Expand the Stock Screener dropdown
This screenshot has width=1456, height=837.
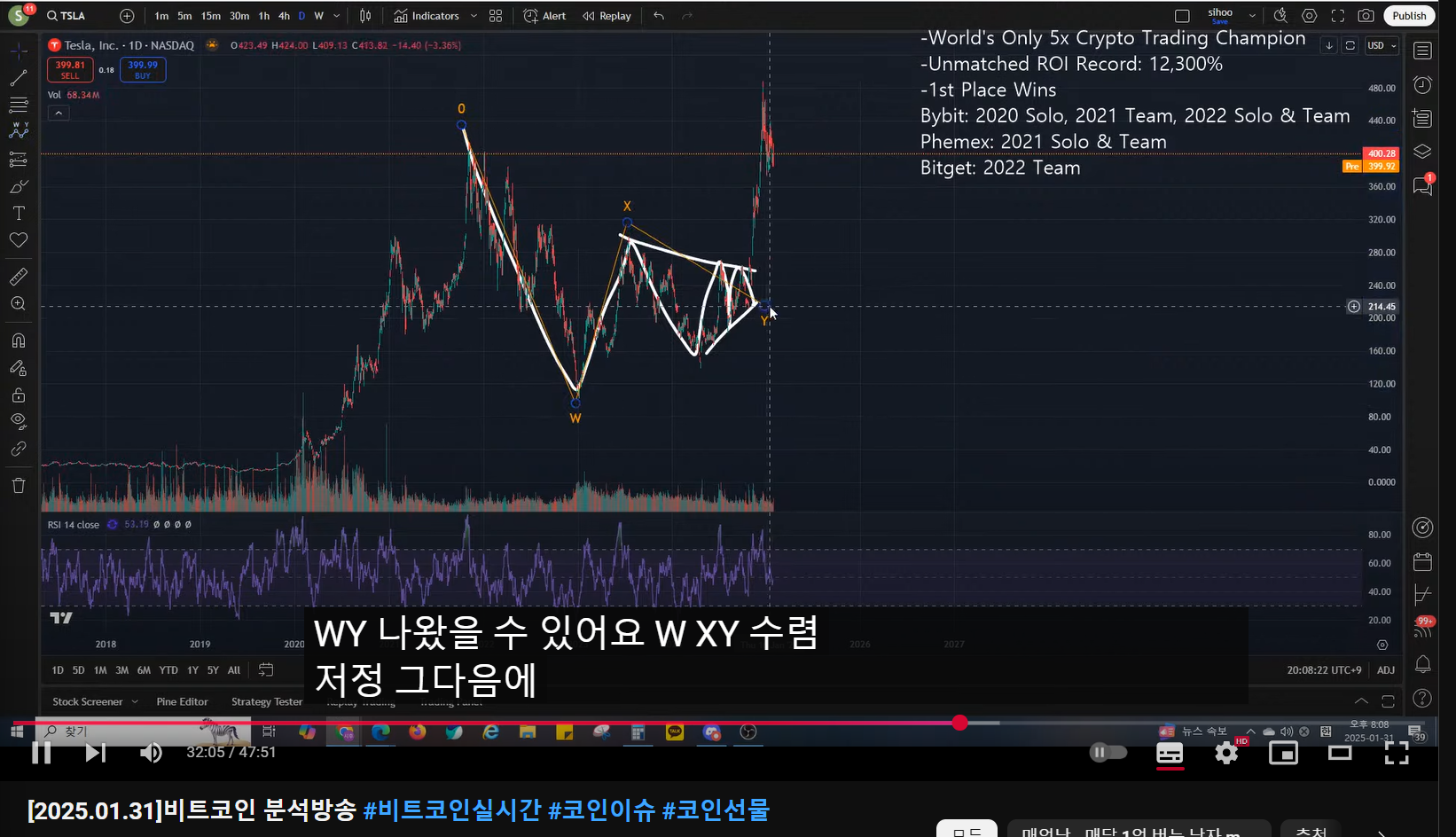click(x=135, y=701)
